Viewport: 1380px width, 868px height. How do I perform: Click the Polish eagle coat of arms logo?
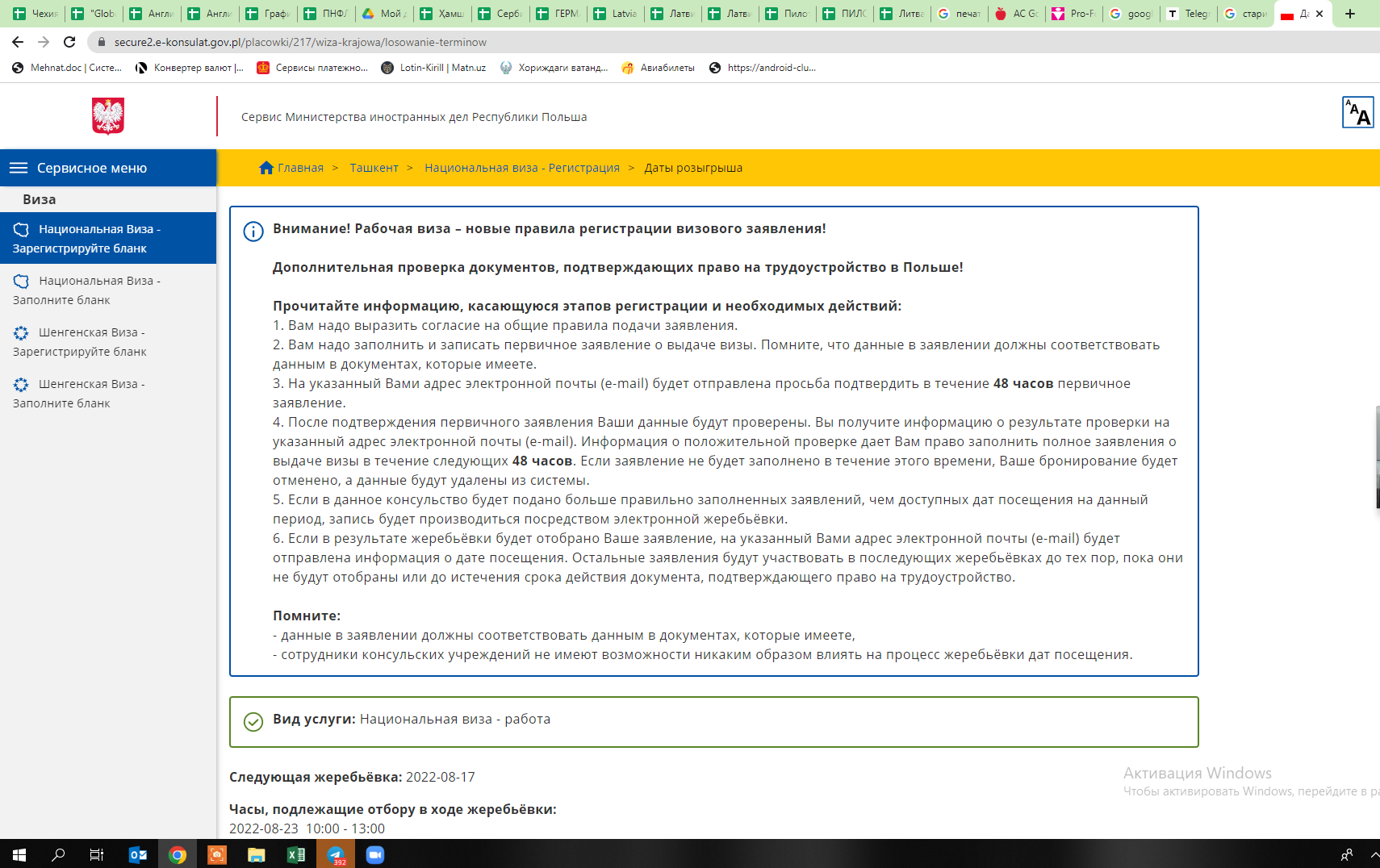click(108, 116)
